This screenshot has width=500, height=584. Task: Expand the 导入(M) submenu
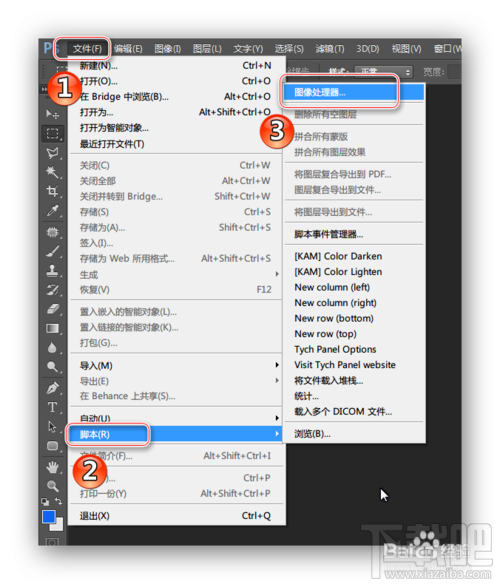point(176,365)
